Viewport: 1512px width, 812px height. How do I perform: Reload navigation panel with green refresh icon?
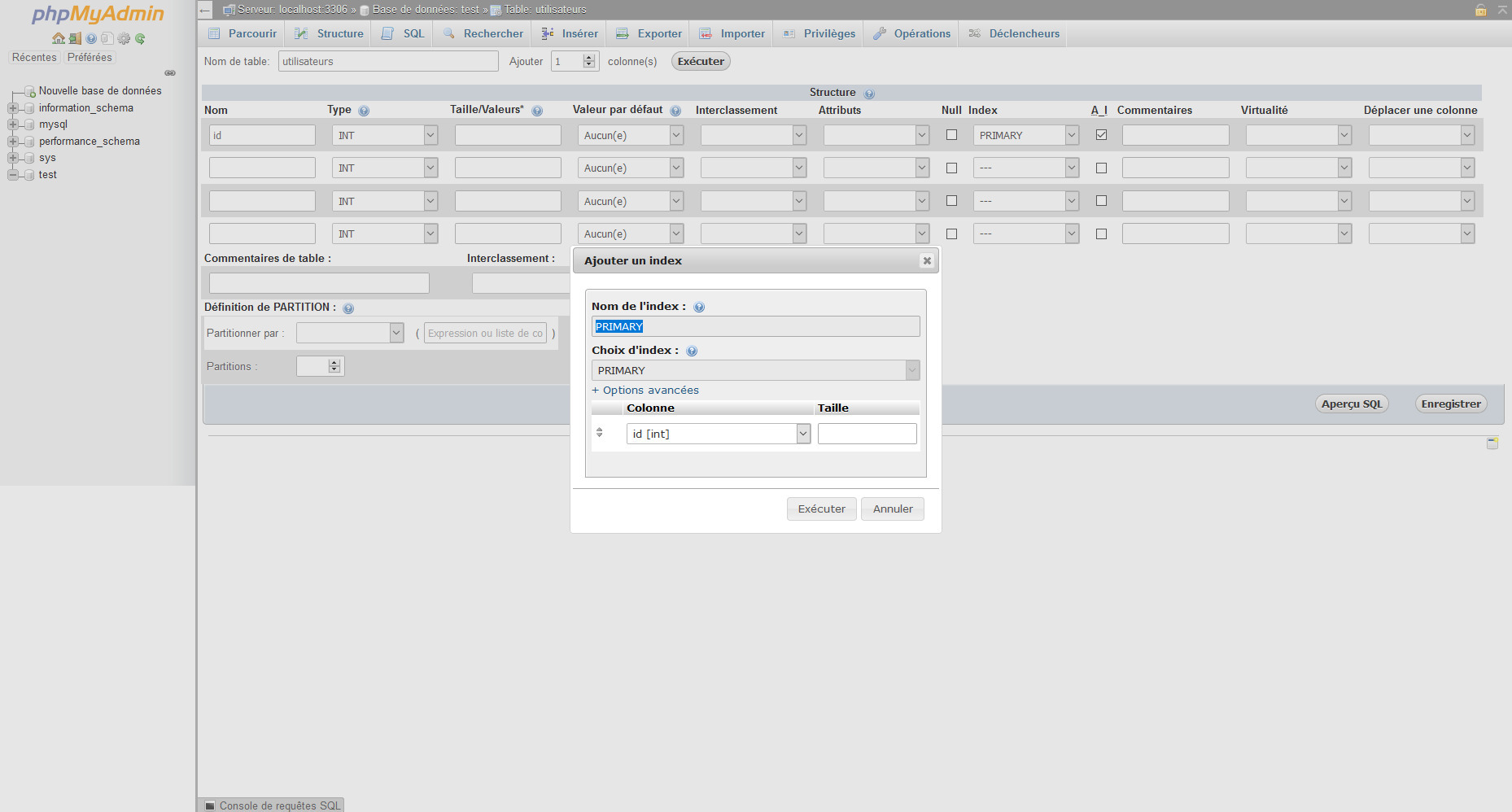click(140, 38)
